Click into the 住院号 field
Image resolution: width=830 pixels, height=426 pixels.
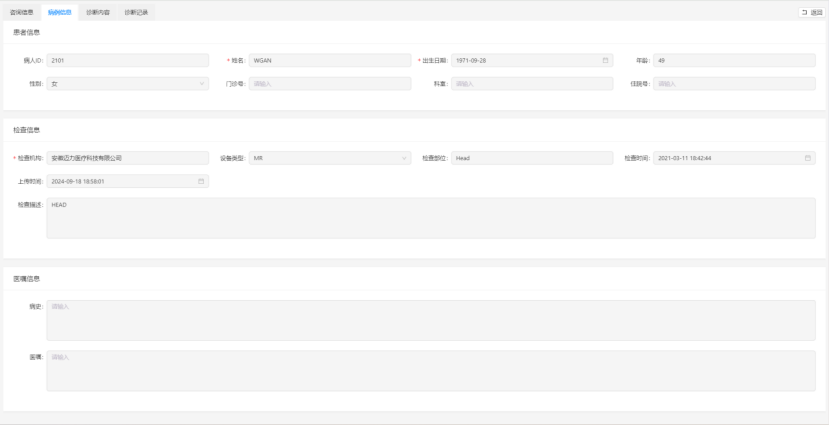point(733,84)
